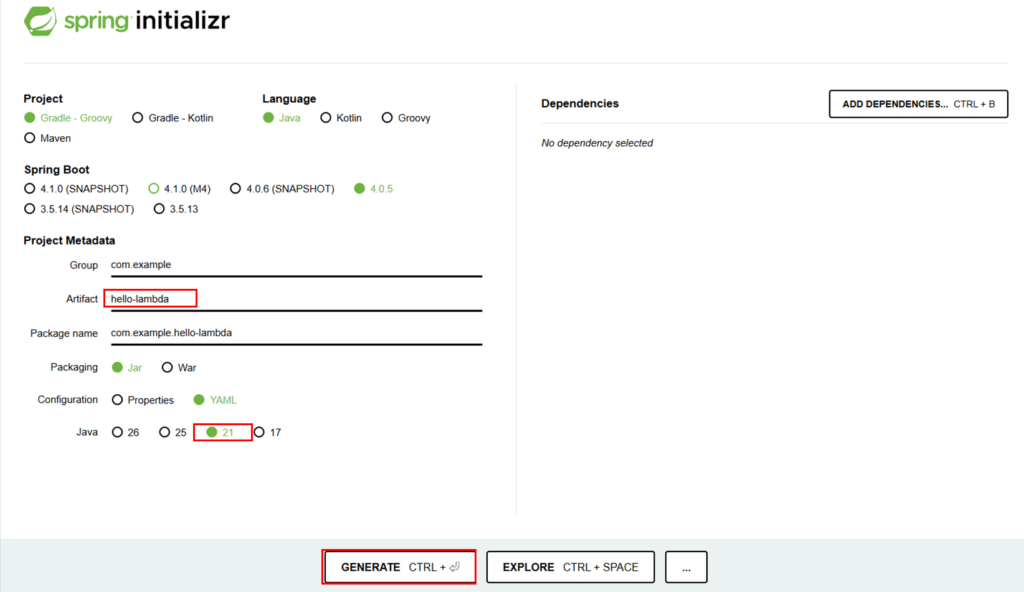Screen dimensions: 1024x592
Task: Open the Add Dependencies dialog
Action: pyautogui.click(x=918, y=104)
